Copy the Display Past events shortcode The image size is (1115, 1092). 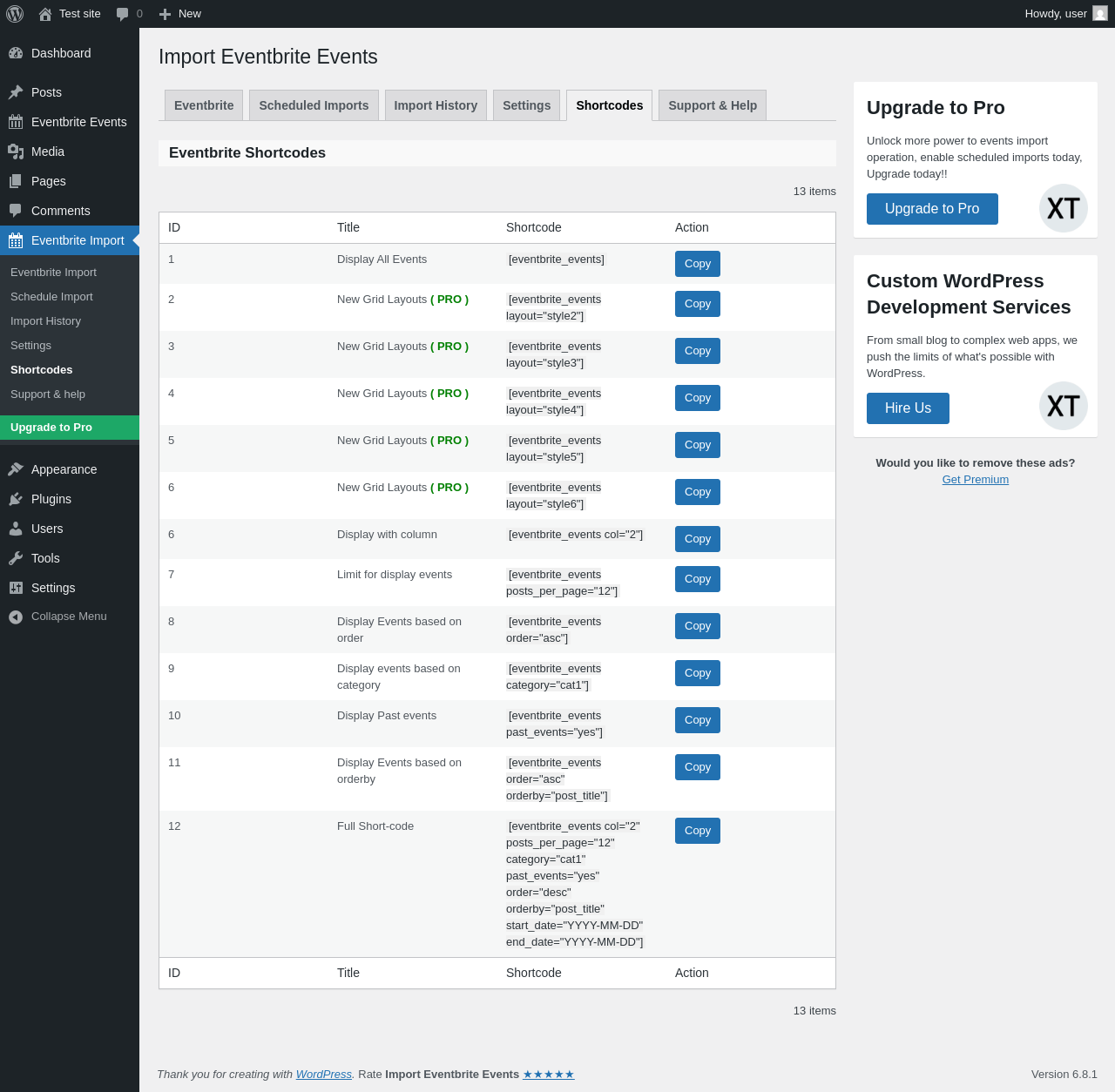[698, 720]
